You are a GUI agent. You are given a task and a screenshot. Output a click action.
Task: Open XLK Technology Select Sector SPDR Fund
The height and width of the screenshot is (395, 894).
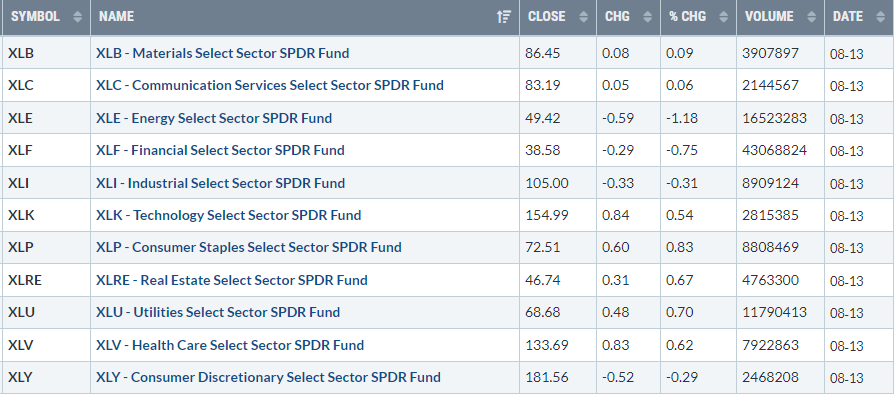229,215
